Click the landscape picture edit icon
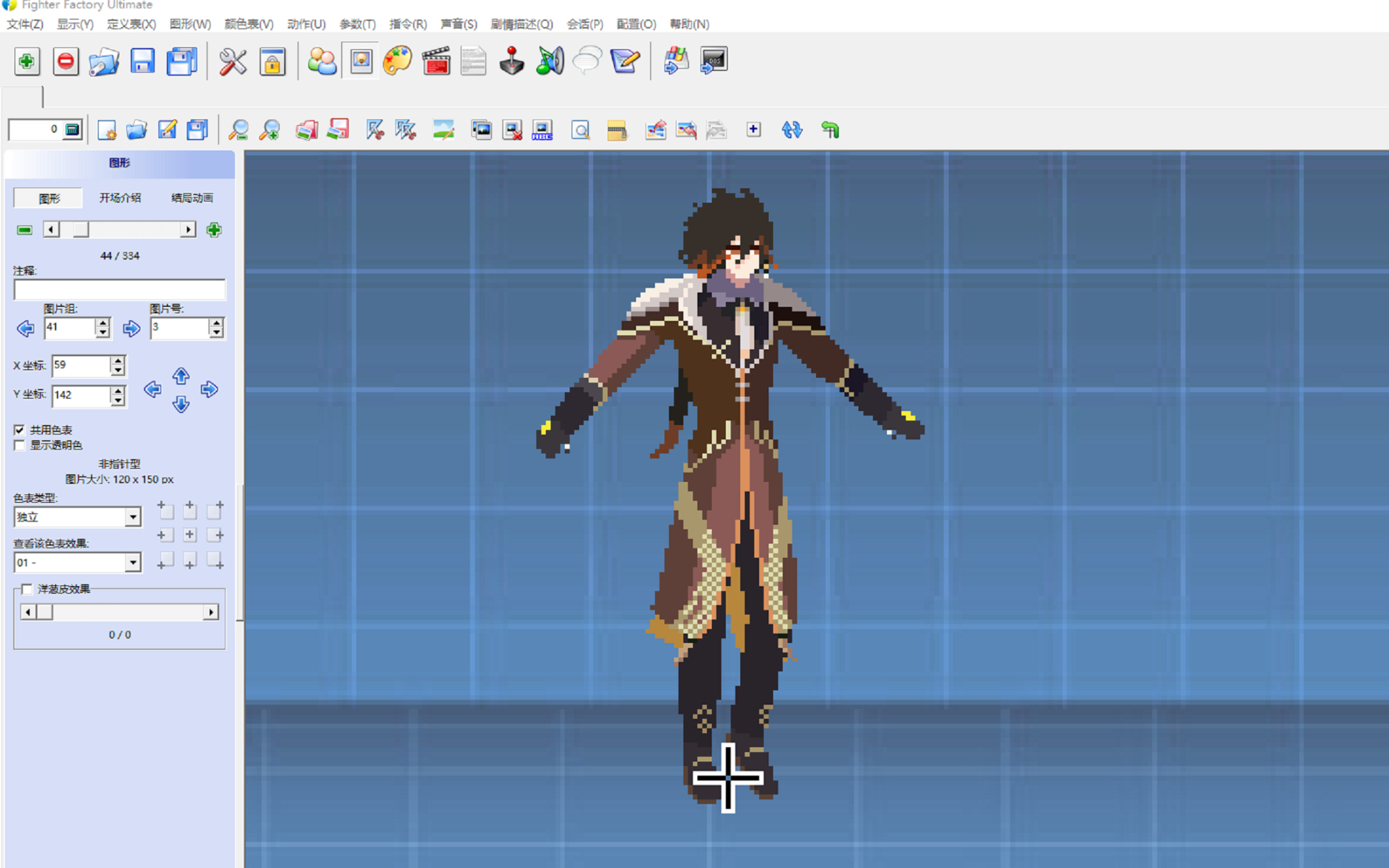Viewport: 1389px width, 868px height. 443,130
